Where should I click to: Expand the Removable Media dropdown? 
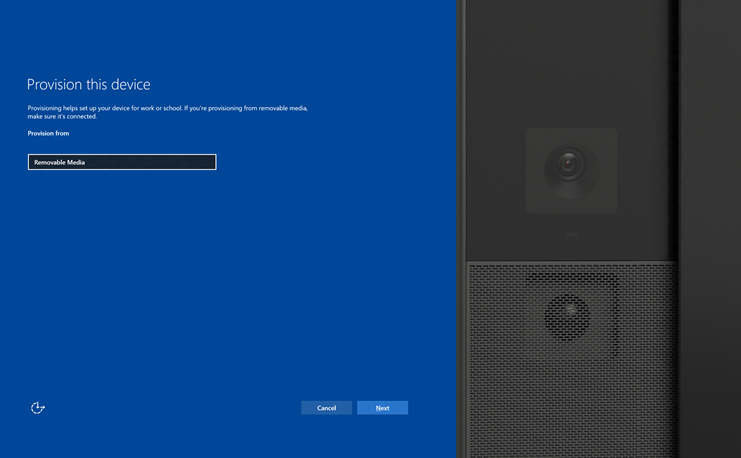coord(121,162)
